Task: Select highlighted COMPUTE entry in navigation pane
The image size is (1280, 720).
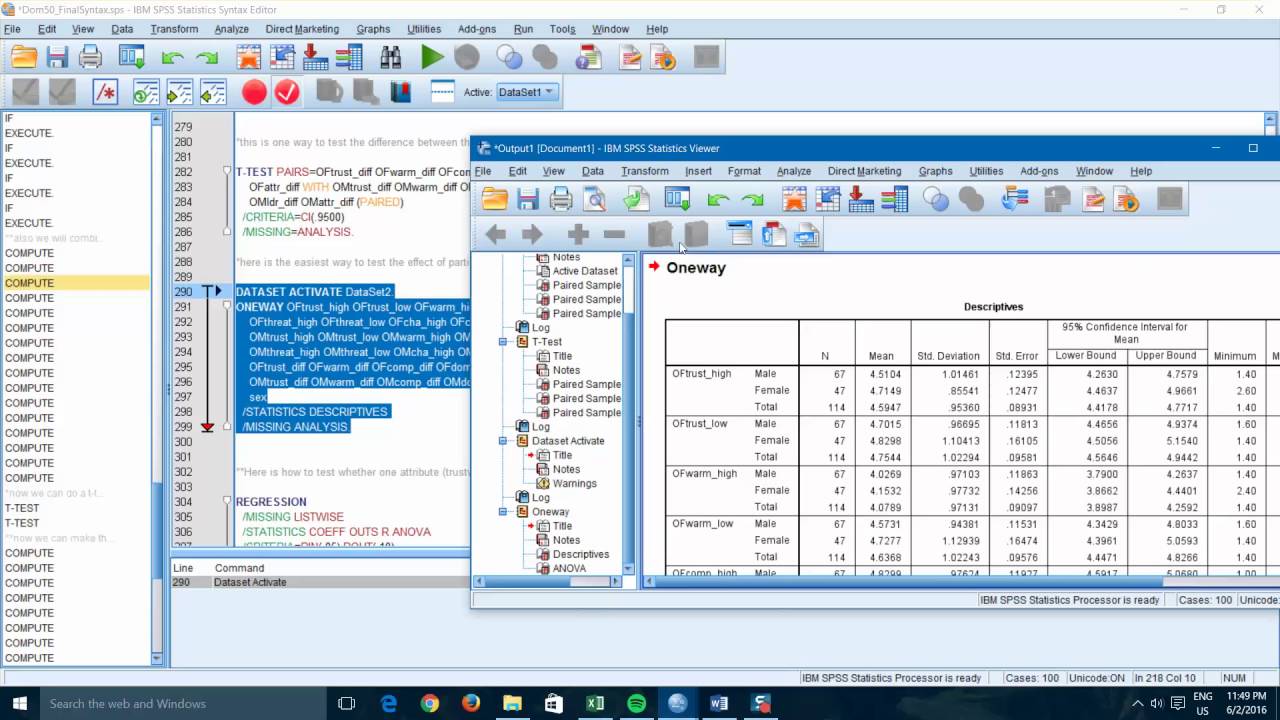Action: click(76, 283)
